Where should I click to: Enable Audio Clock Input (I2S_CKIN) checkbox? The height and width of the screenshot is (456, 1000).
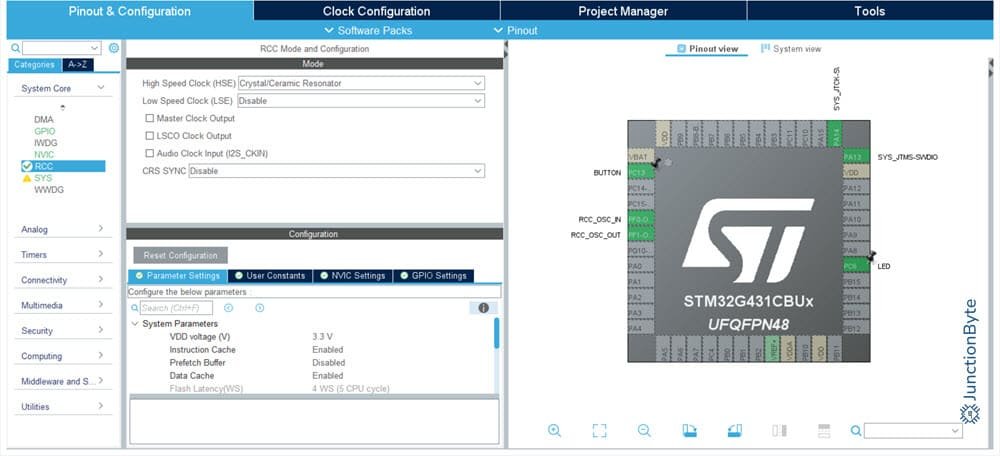(x=150, y=153)
